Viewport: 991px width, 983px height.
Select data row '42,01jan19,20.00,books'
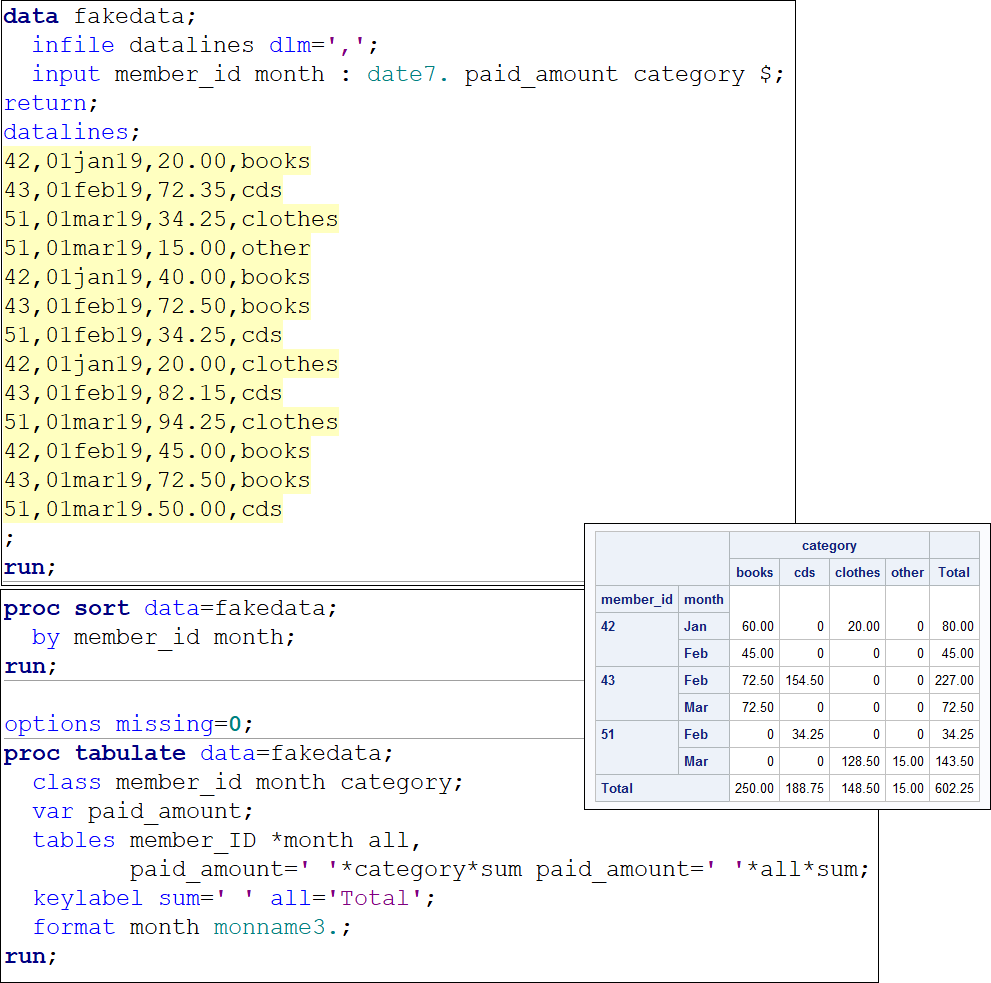pyautogui.click(x=157, y=161)
